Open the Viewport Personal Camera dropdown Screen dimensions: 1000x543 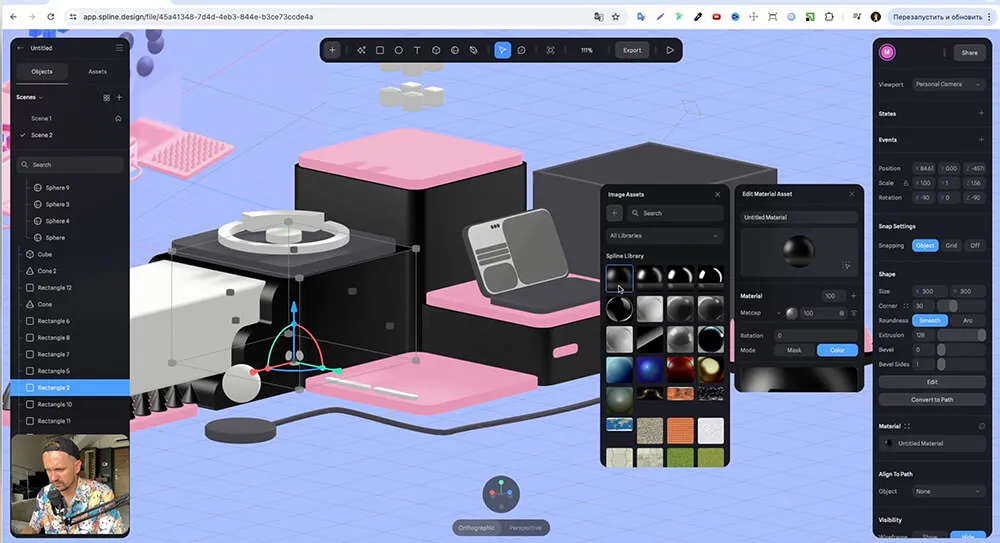(948, 84)
